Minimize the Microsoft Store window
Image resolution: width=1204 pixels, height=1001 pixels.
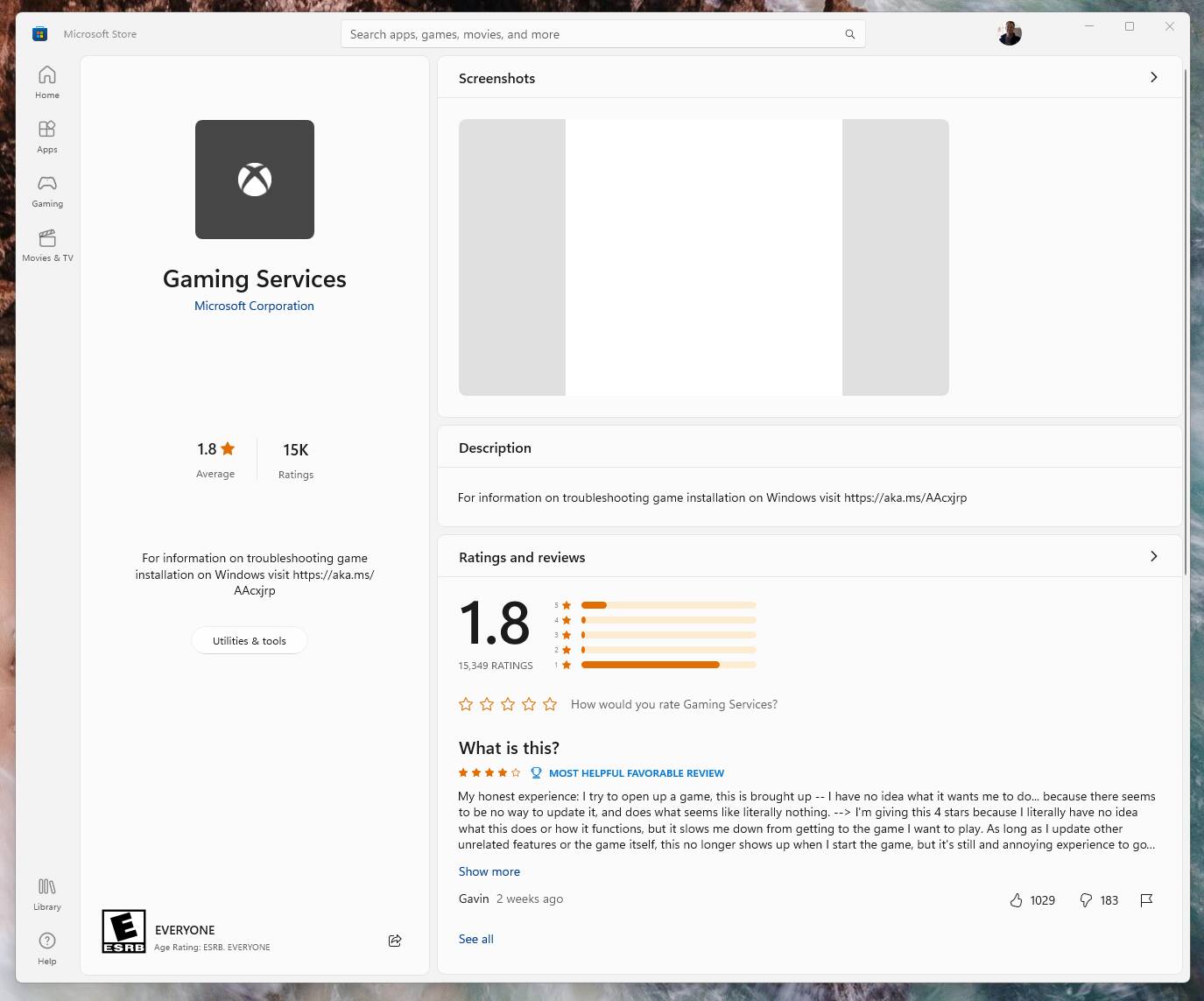1089,26
